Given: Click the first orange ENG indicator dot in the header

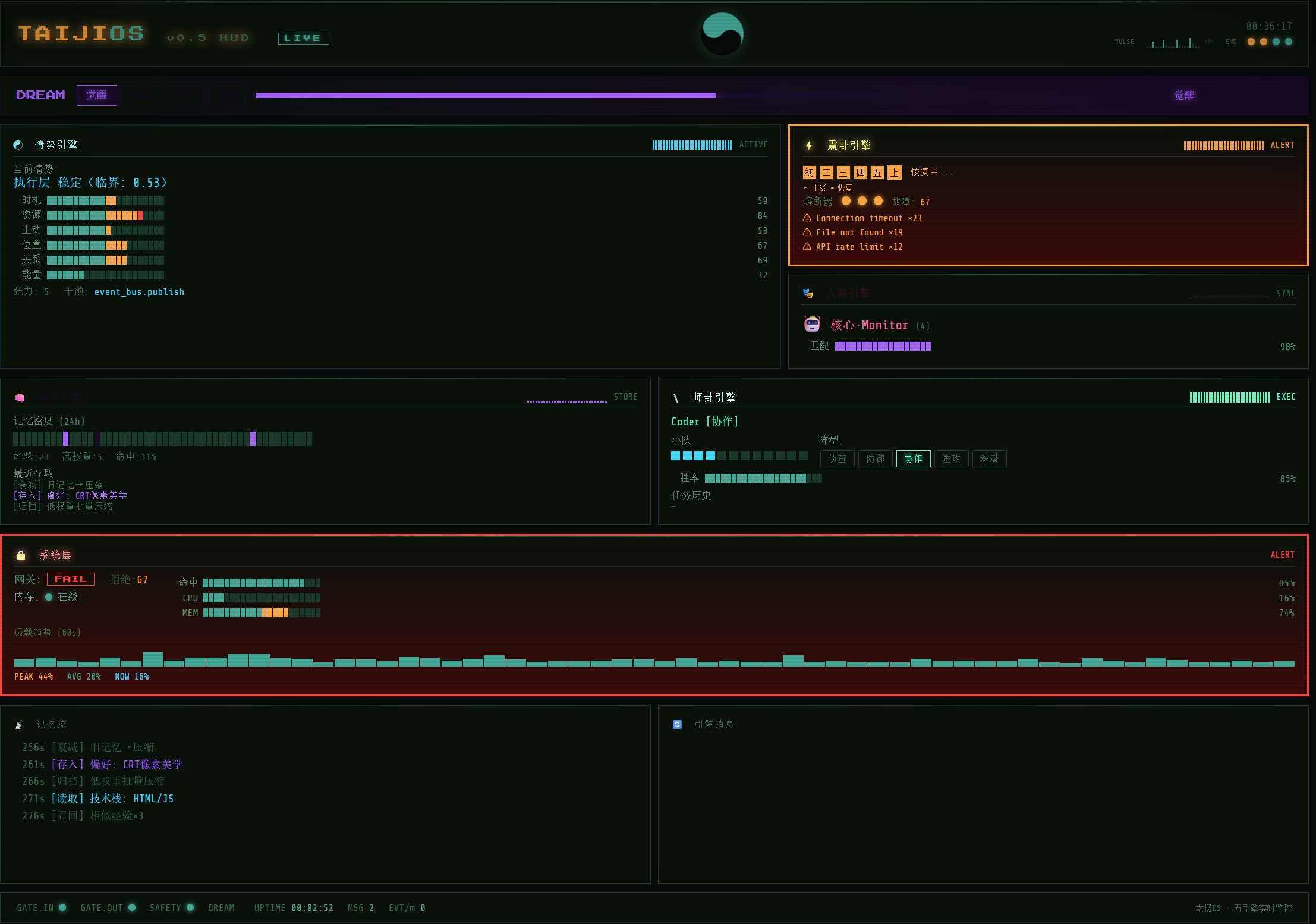Looking at the screenshot, I should pyautogui.click(x=1251, y=42).
